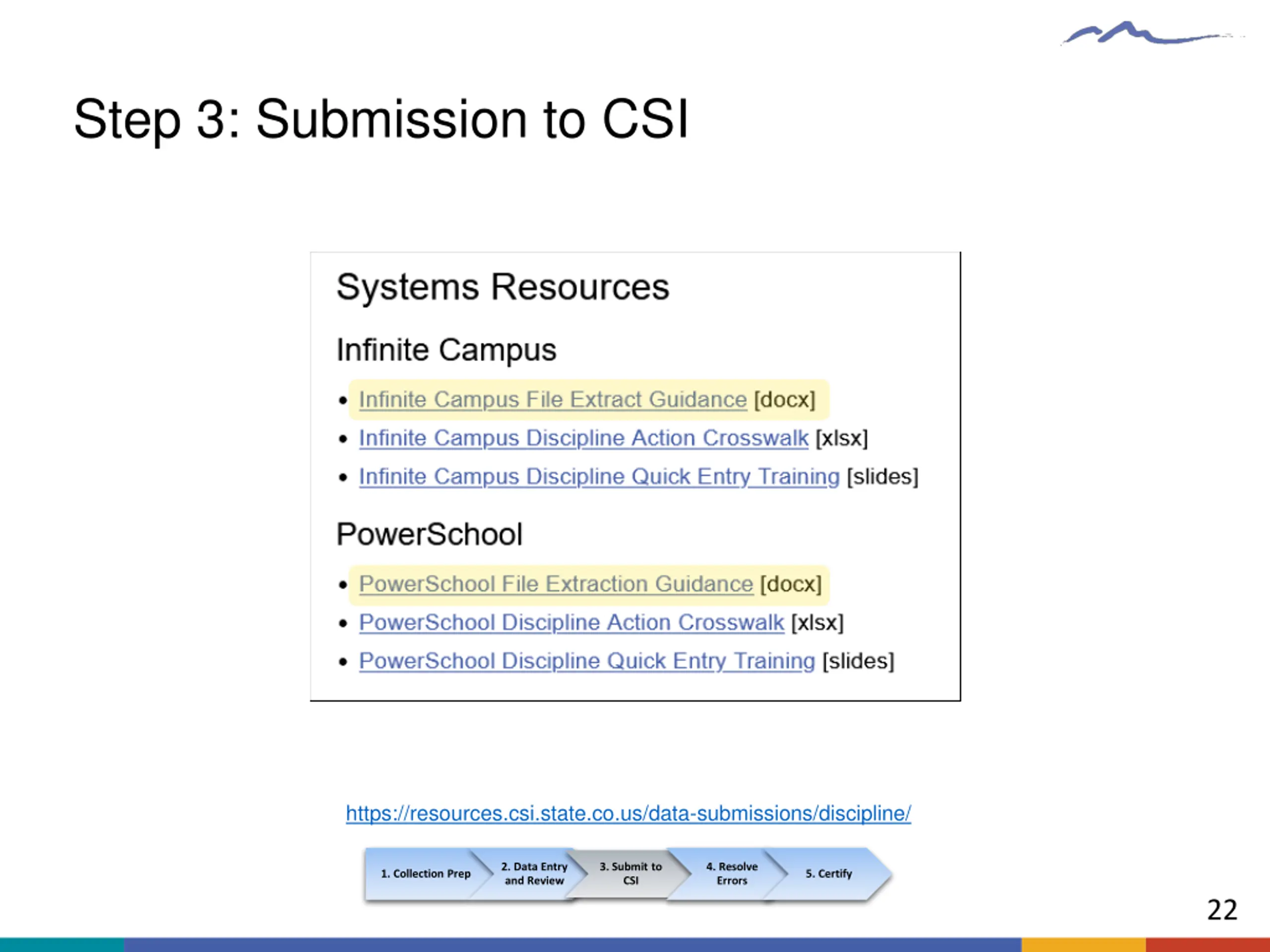Open PowerSchool File Extraction Guidance link
The width and height of the screenshot is (1270, 952).
pos(556,584)
